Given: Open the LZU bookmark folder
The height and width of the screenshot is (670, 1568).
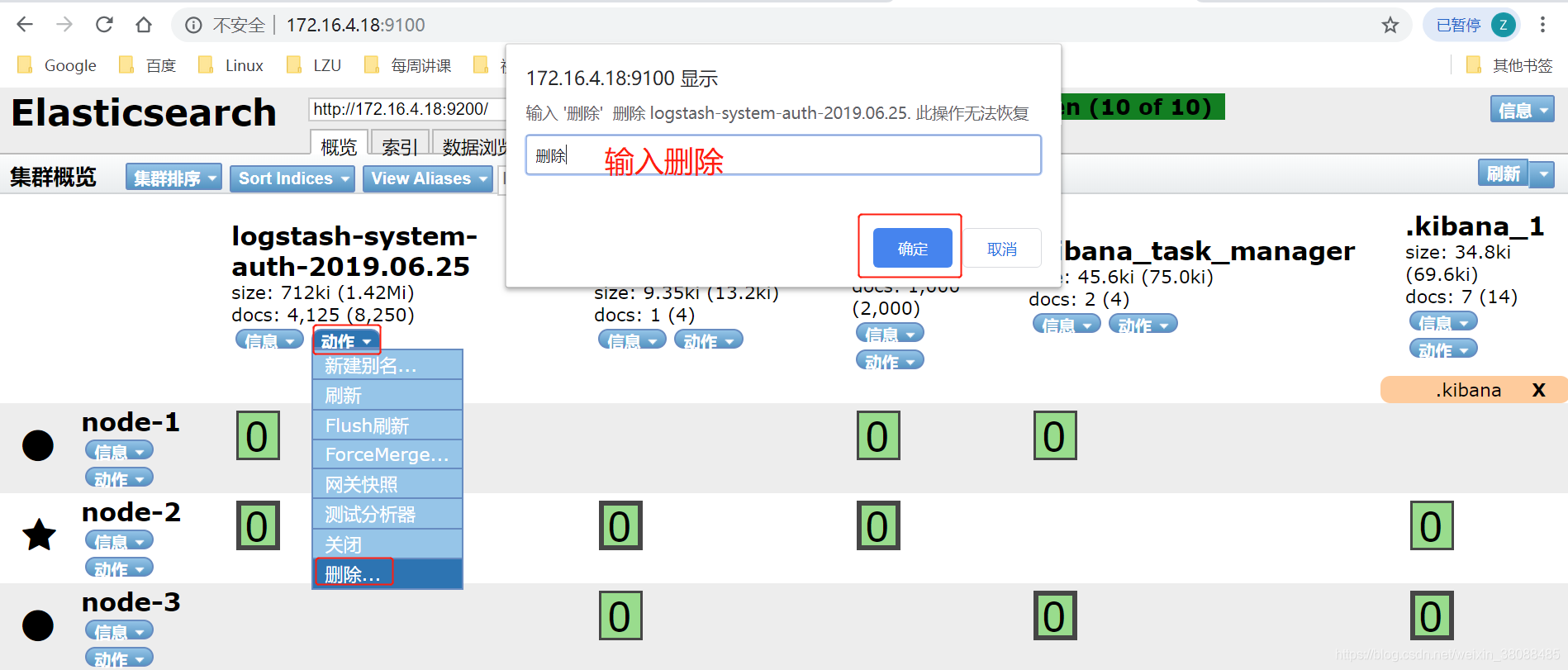Looking at the screenshot, I should click(314, 65).
